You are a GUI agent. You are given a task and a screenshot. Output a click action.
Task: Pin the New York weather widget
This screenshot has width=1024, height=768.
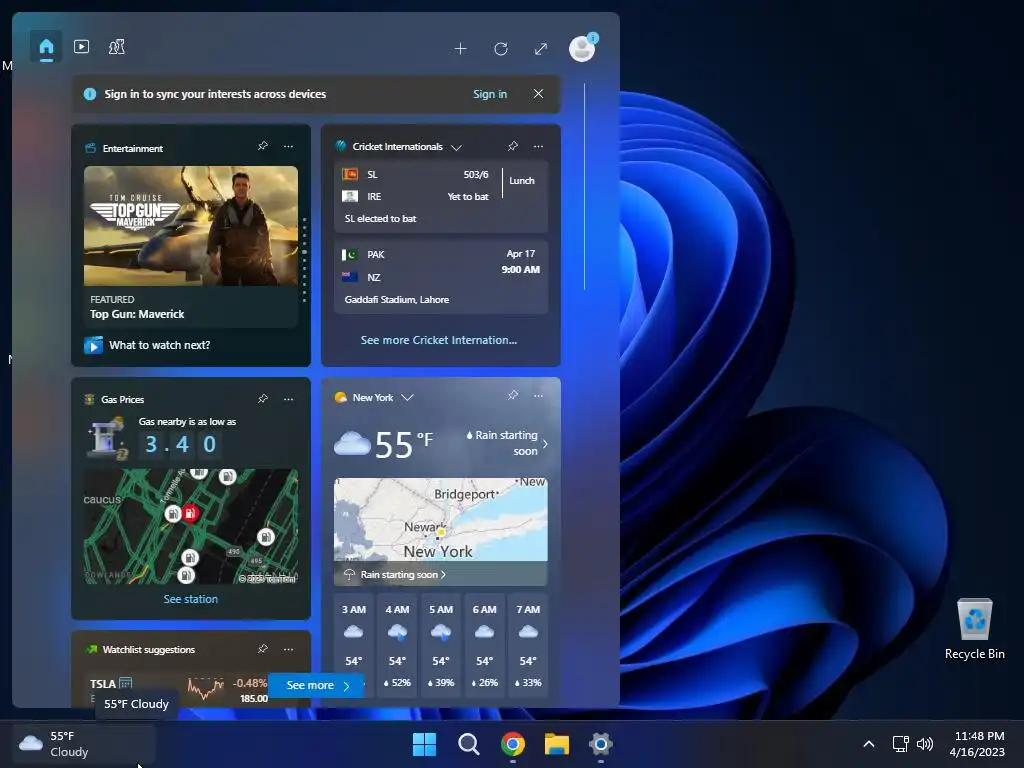coord(513,396)
